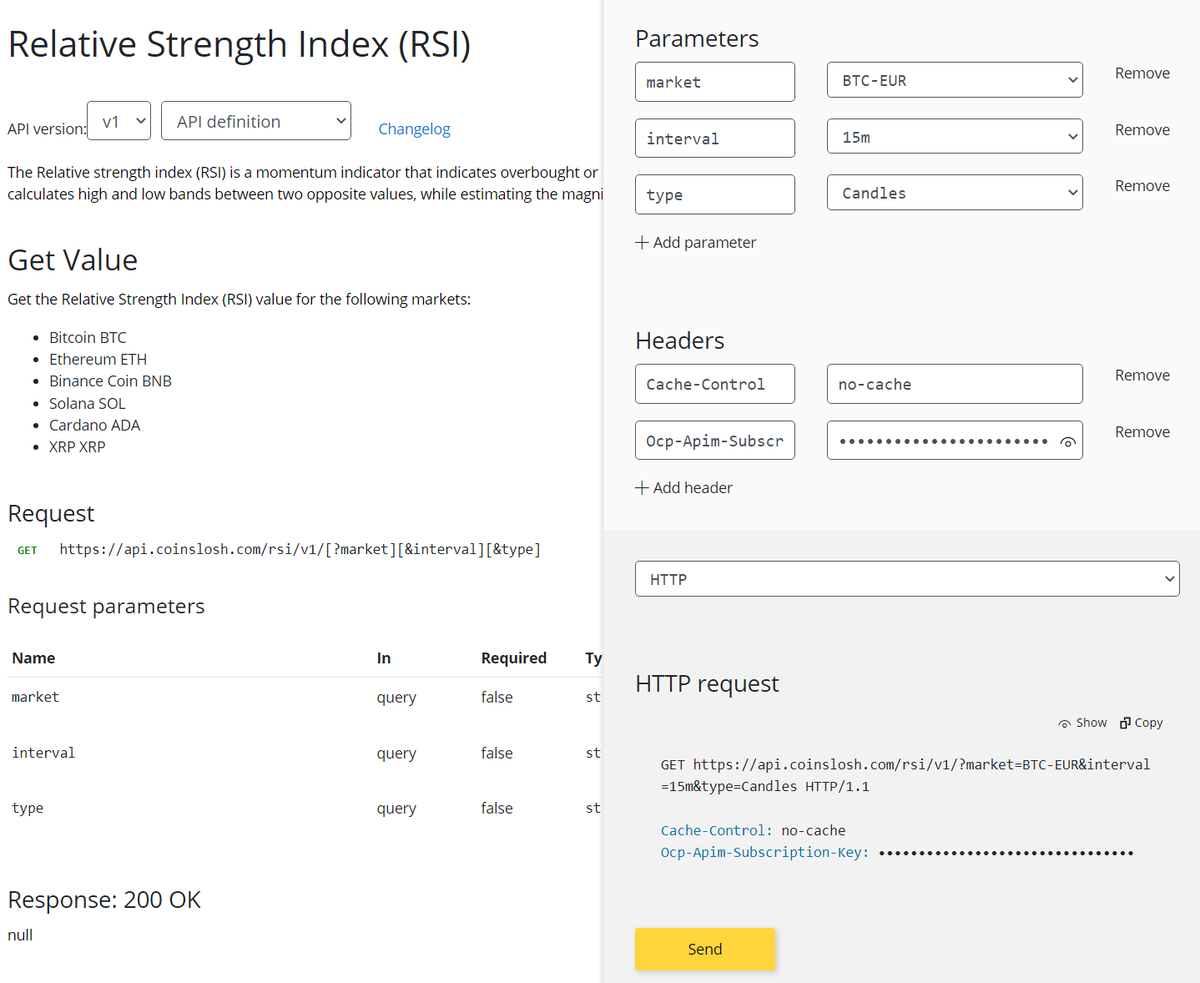This screenshot has width=1200, height=983.
Task: Click the Cache-Control line in HTTP request
Action: pos(753,830)
